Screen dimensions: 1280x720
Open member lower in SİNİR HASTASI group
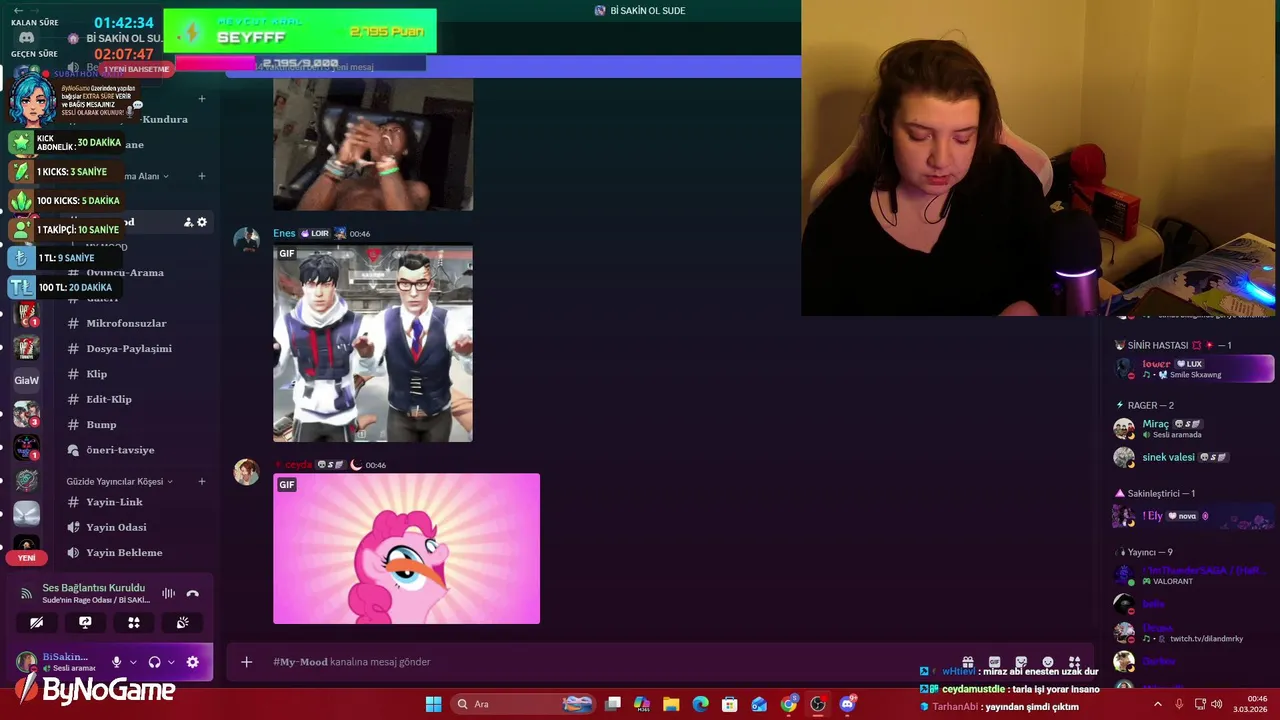[x=1195, y=369]
